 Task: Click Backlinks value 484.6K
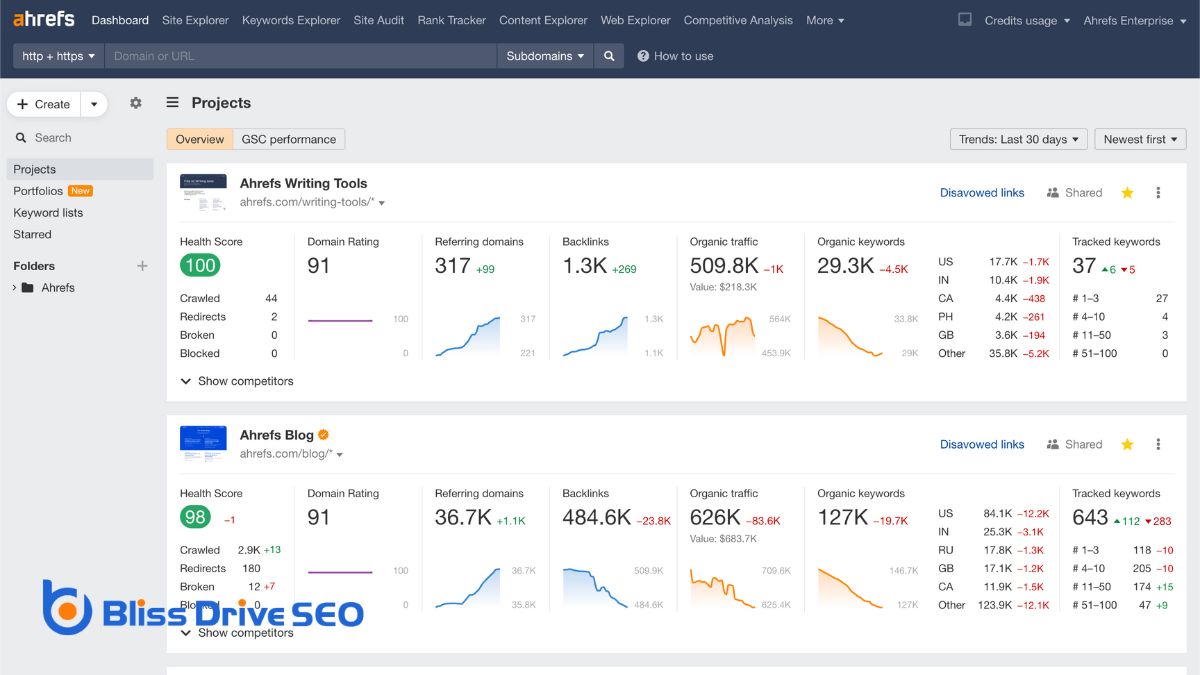coord(597,517)
